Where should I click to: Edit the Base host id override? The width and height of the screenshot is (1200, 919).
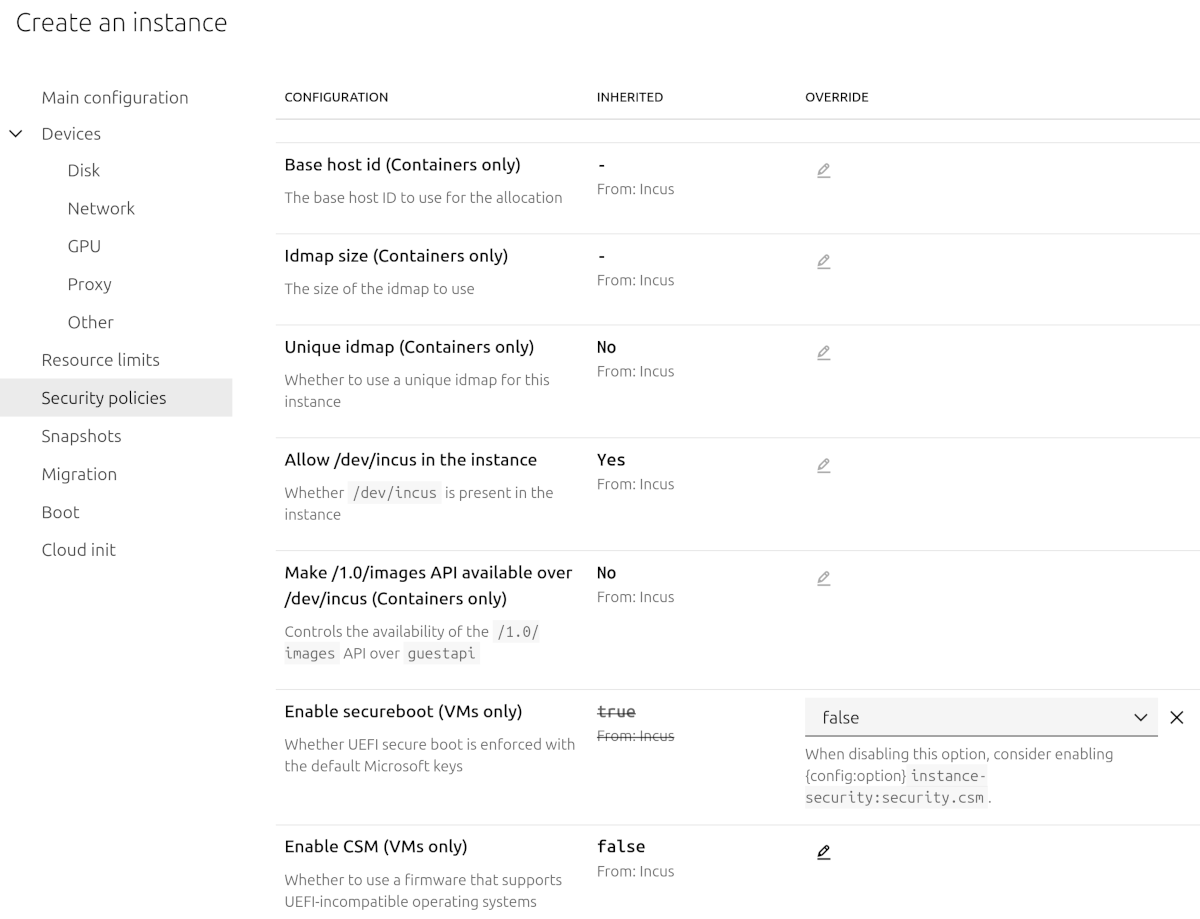click(823, 170)
